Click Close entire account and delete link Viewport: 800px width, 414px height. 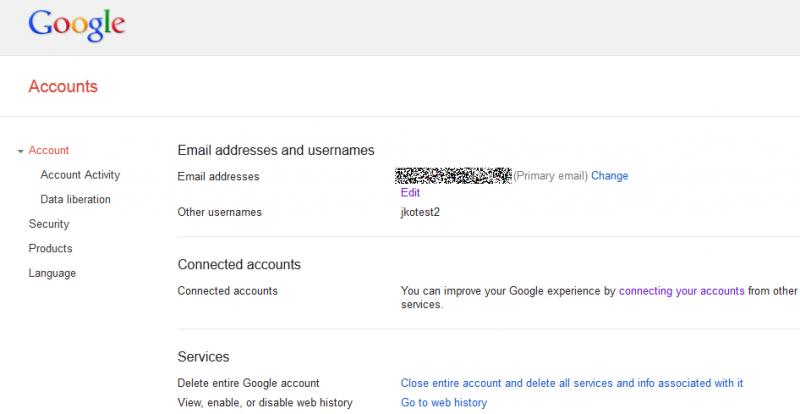pyautogui.click(x=571, y=383)
